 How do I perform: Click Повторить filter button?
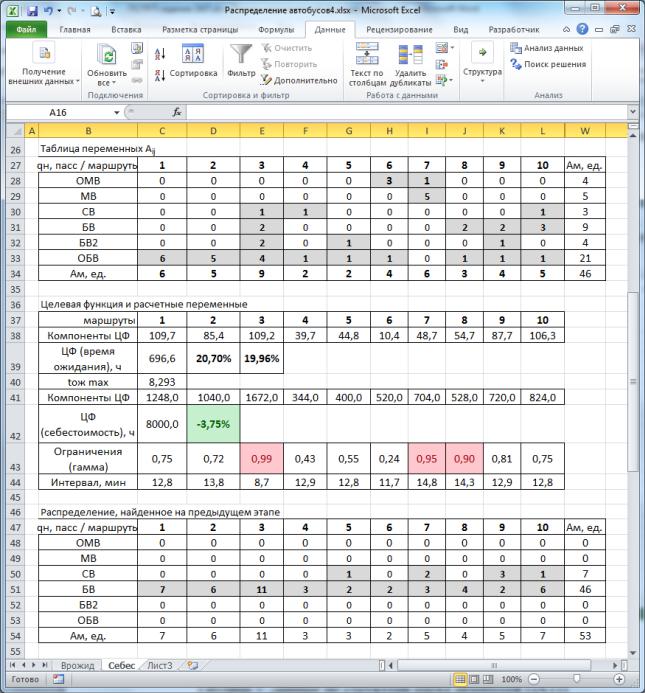(x=289, y=64)
